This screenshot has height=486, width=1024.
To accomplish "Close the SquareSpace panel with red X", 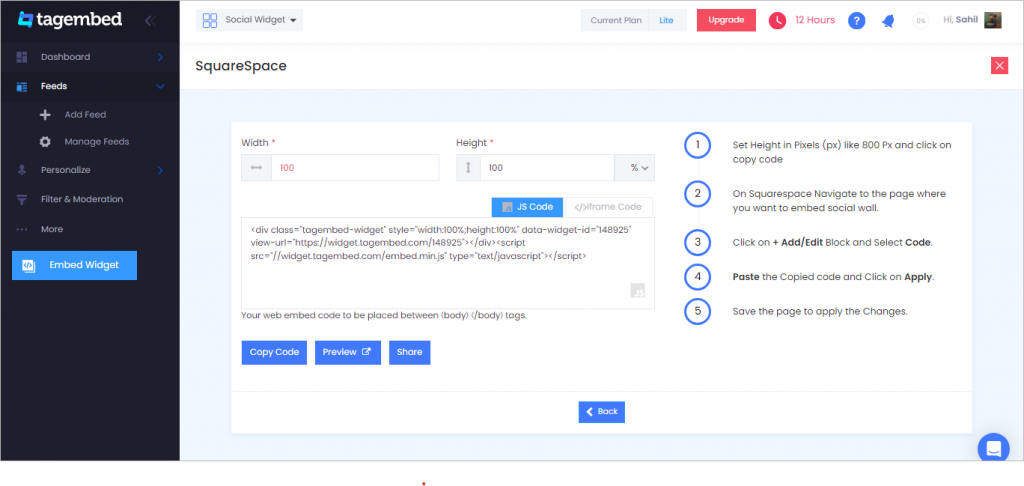I will 999,65.
